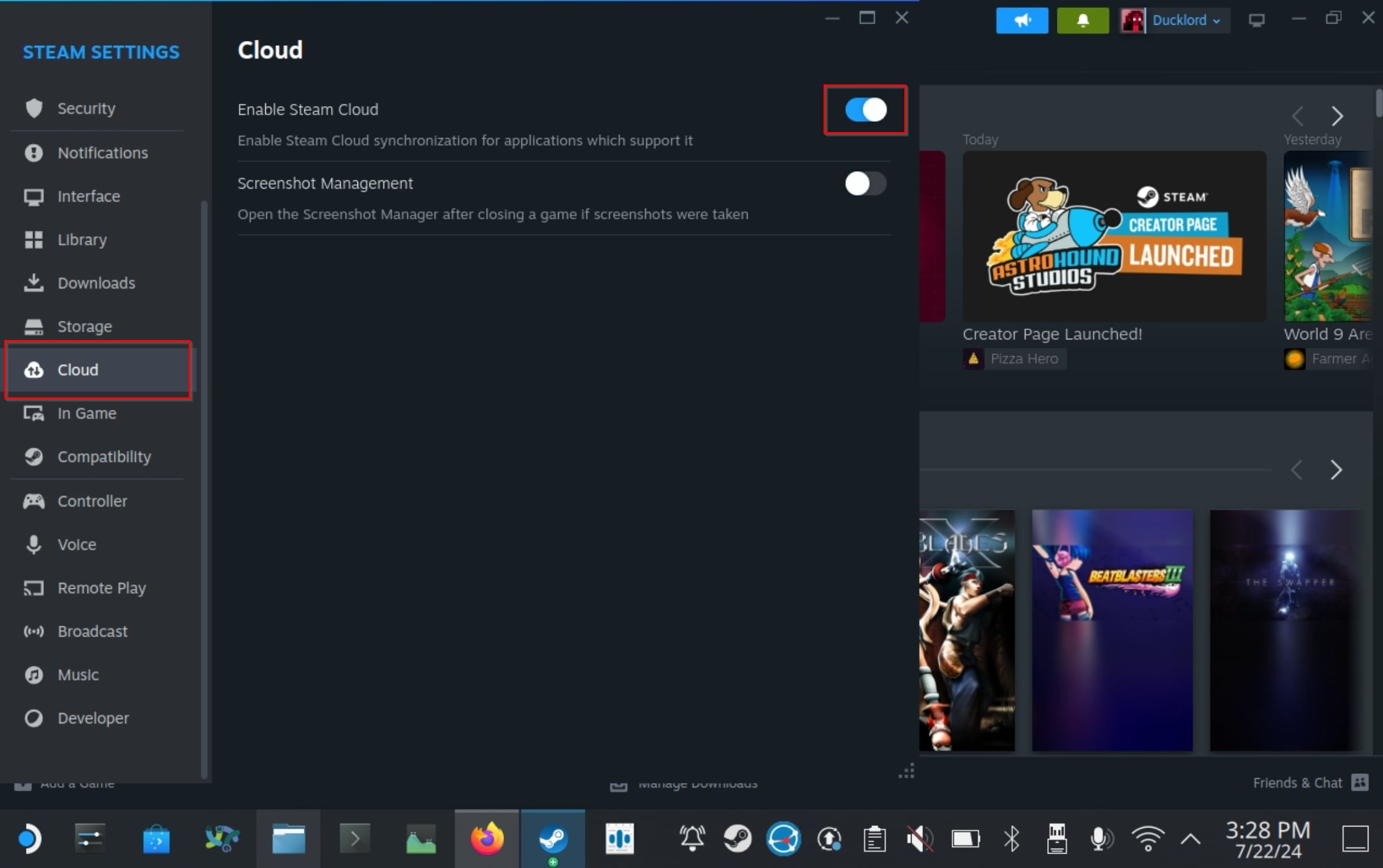Open the application launcher in taskbar

pyautogui.click(x=29, y=838)
